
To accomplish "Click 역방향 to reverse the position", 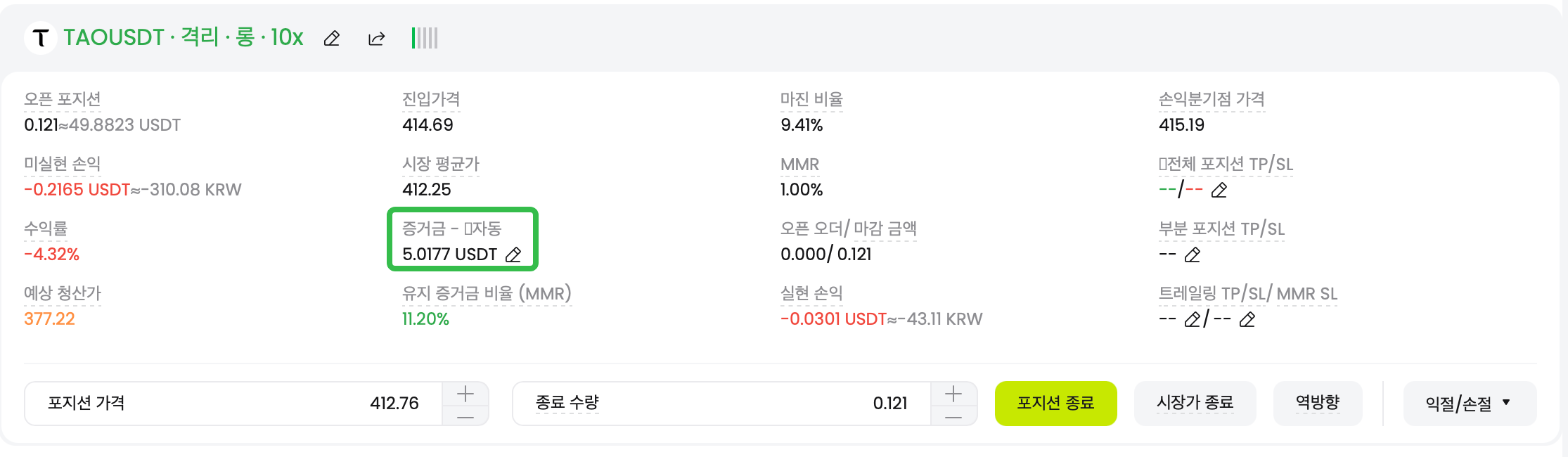I will (x=1318, y=403).
